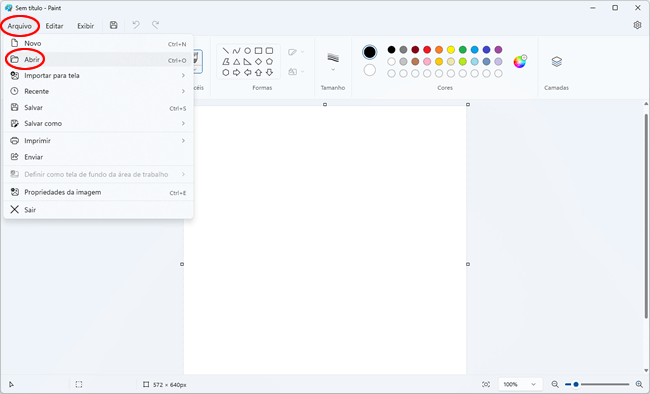
Task: Select the straight line shape
Action: click(226, 51)
